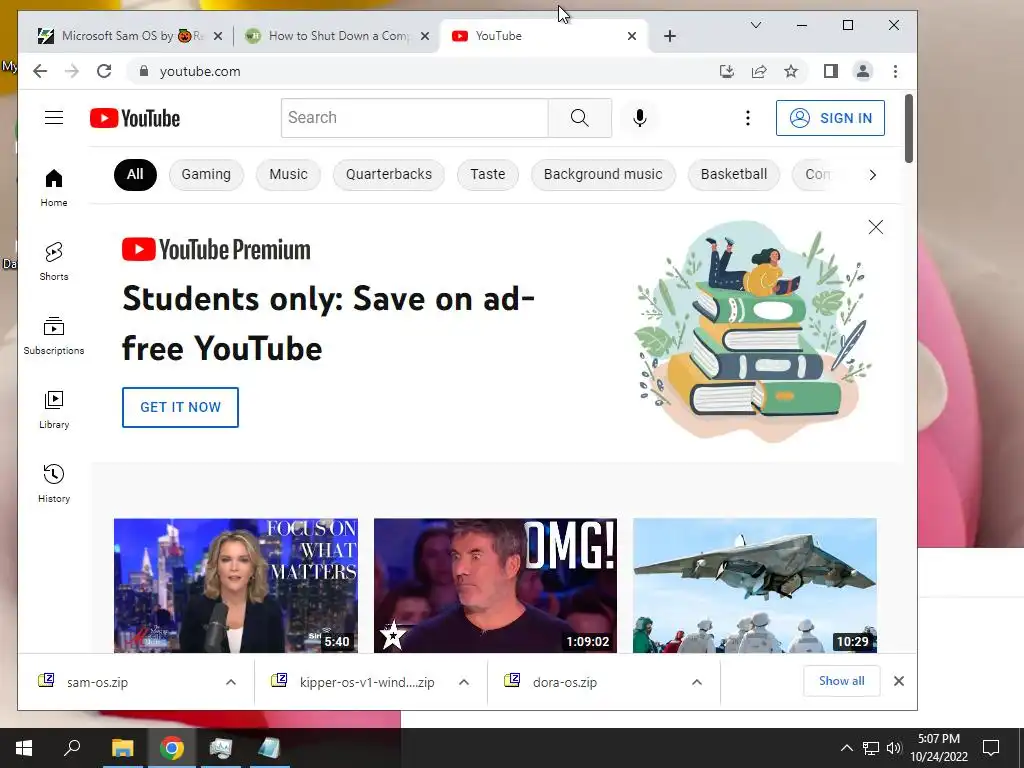Screen dimensions: 1024x768
Task: Click the SIGN IN button
Action: pyautogui.click(x=830, y=118)
